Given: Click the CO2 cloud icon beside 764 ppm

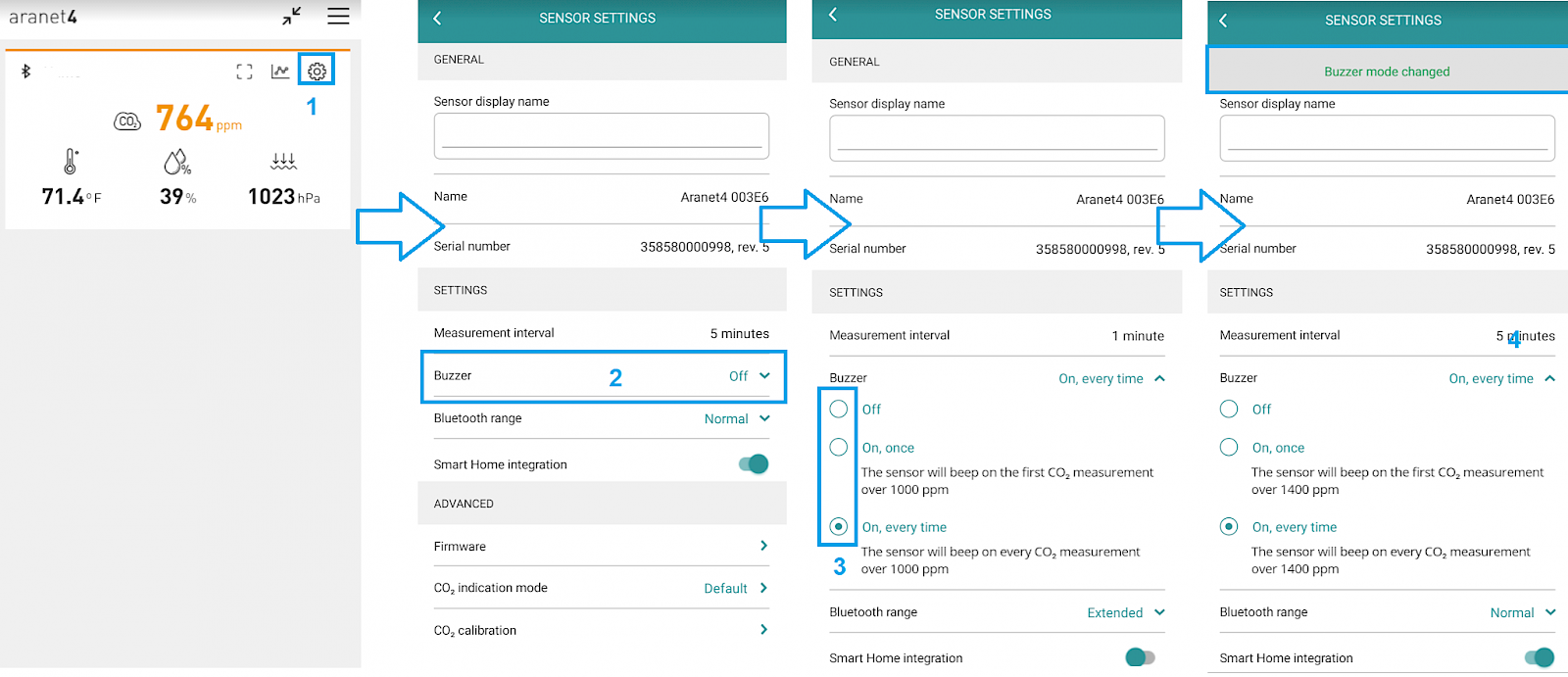Looking at the screenshot, I should click(127, 121).
